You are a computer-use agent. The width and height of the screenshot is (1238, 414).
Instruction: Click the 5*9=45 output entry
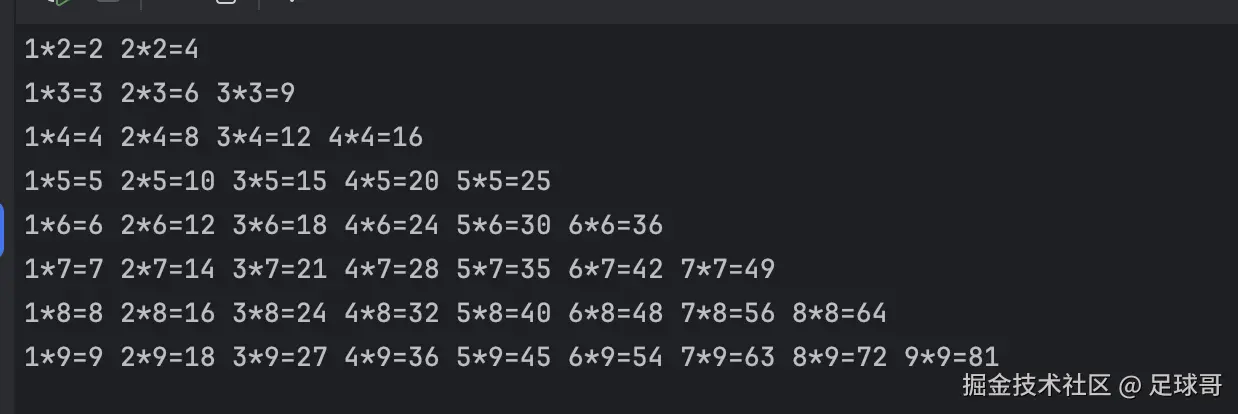(x=503, y=357)
